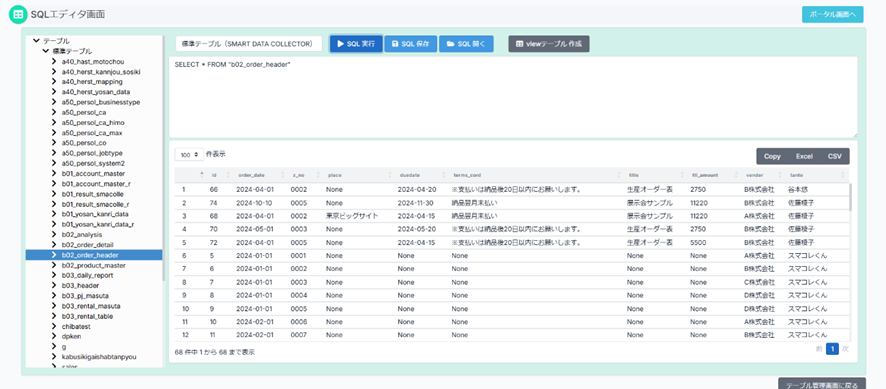Save the query with SQL 保存
This screenshot has height=389, width=886.
click(410, 44)
